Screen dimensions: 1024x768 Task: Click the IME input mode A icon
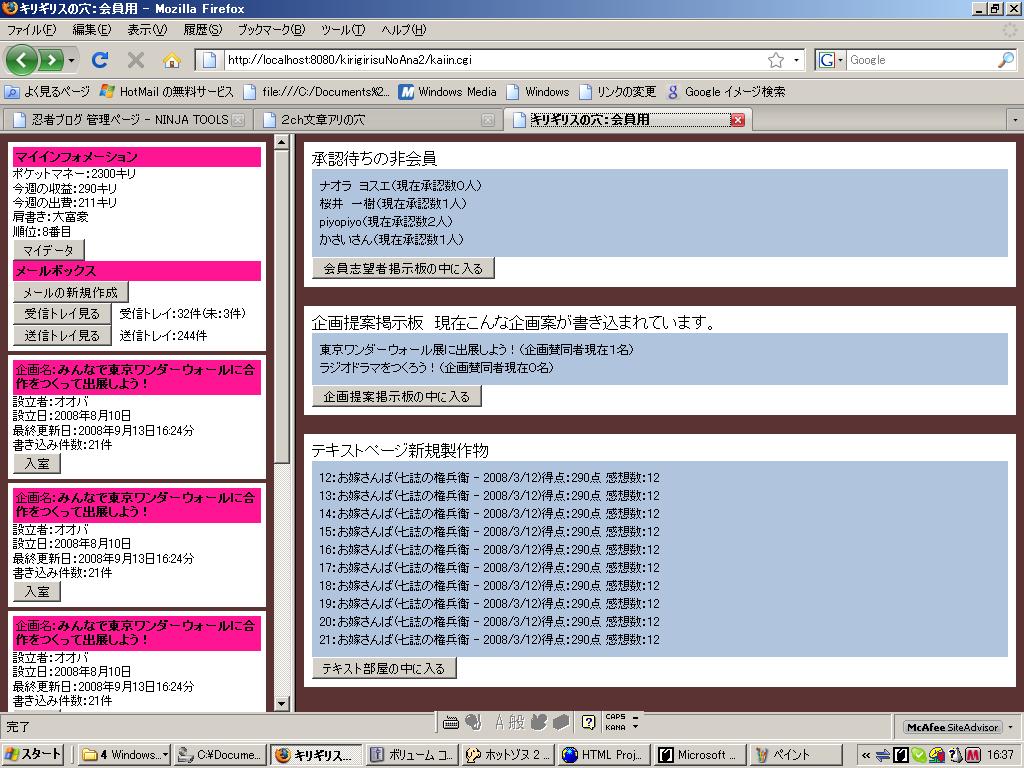tap(500, 722)
